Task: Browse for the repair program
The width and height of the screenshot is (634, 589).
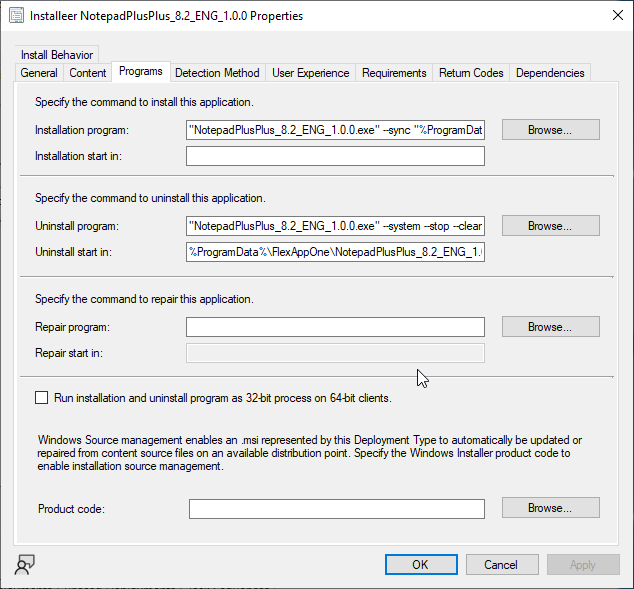Action: (550, 327)
